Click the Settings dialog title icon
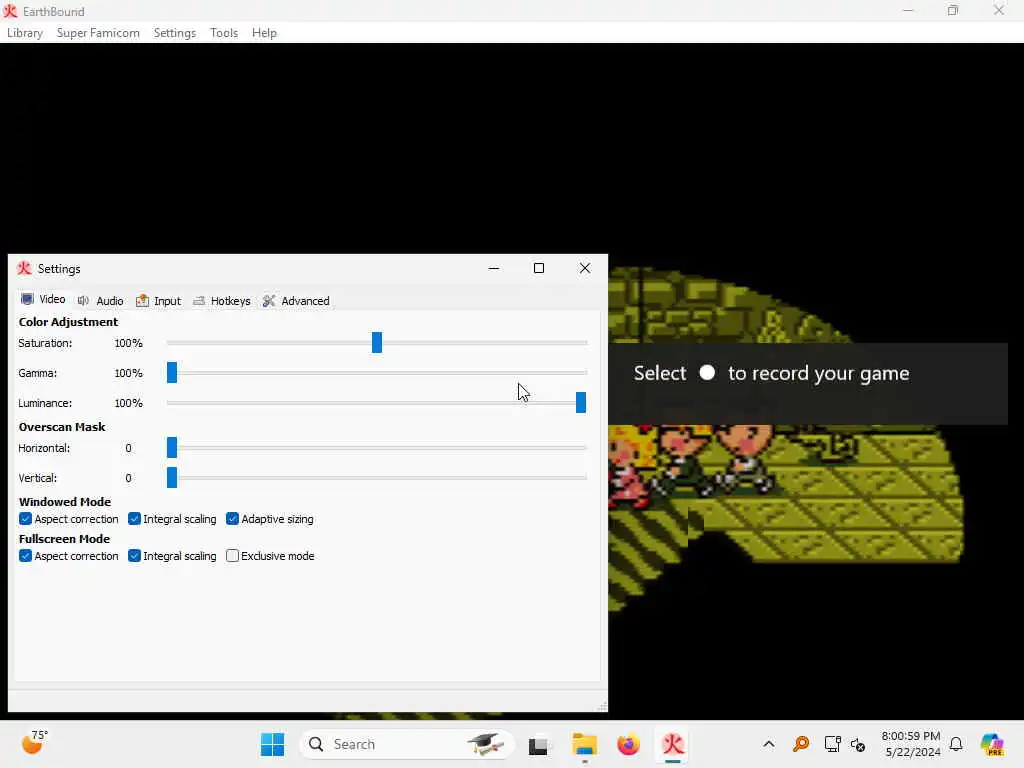Screen dimensions: 1024x768 pos(24,268)
